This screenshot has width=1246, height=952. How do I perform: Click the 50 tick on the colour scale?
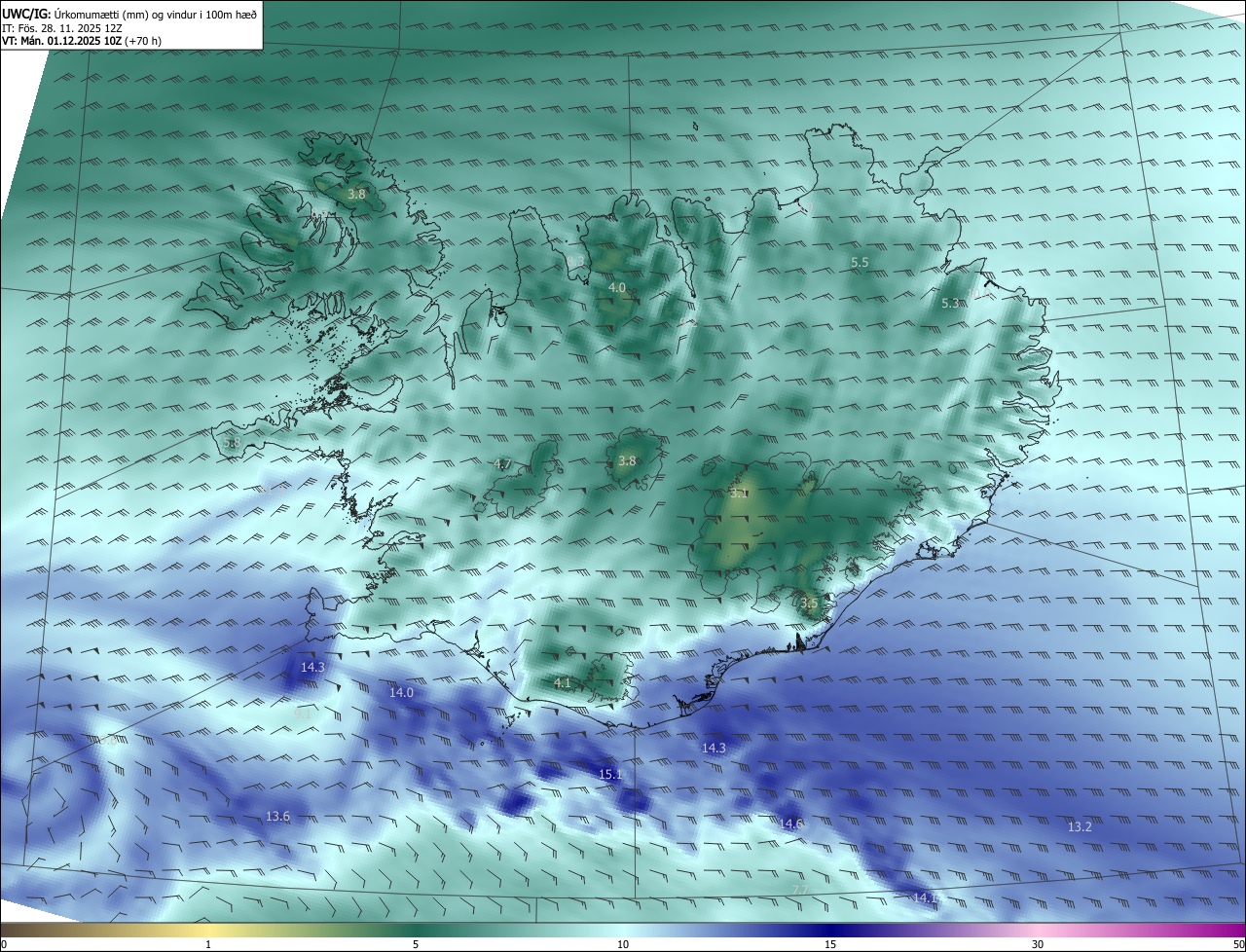[x=1238, y=944]
